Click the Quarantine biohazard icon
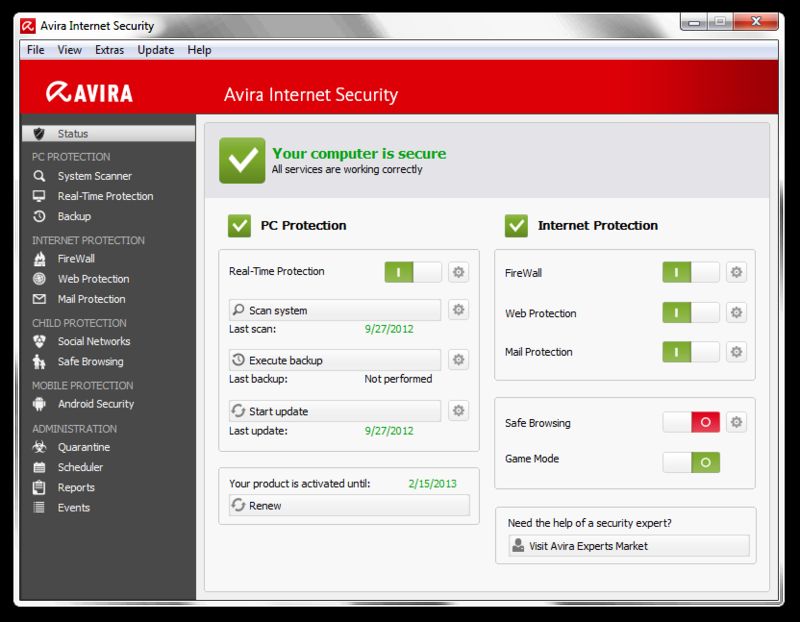Screen dimensions: 800x622 click(x=39, y=447)
